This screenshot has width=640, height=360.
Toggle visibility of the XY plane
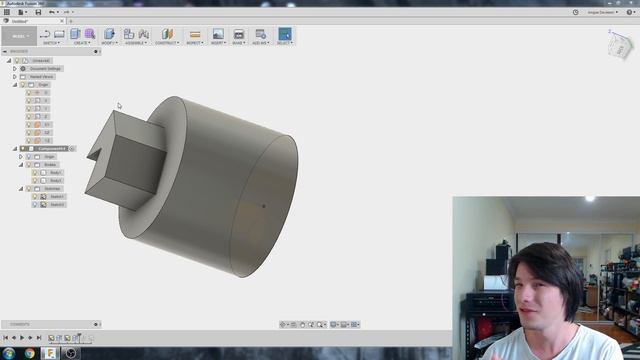(x=29, y=124)
